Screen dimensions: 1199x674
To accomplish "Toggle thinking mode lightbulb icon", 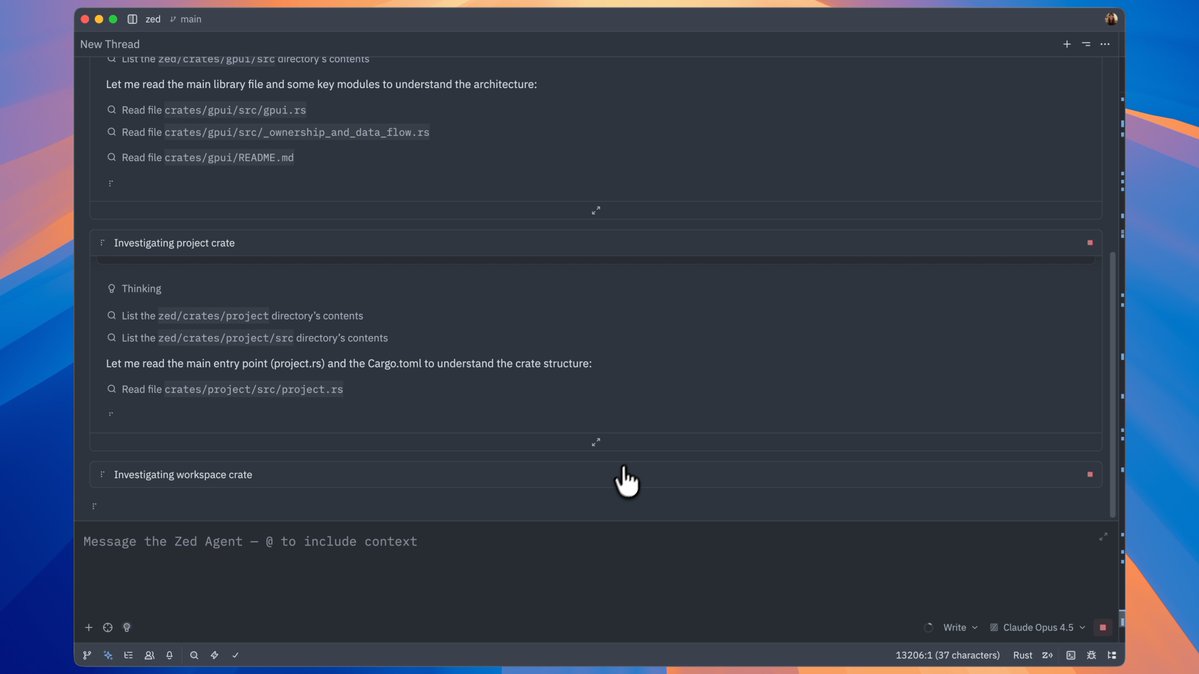I will 127,627.
